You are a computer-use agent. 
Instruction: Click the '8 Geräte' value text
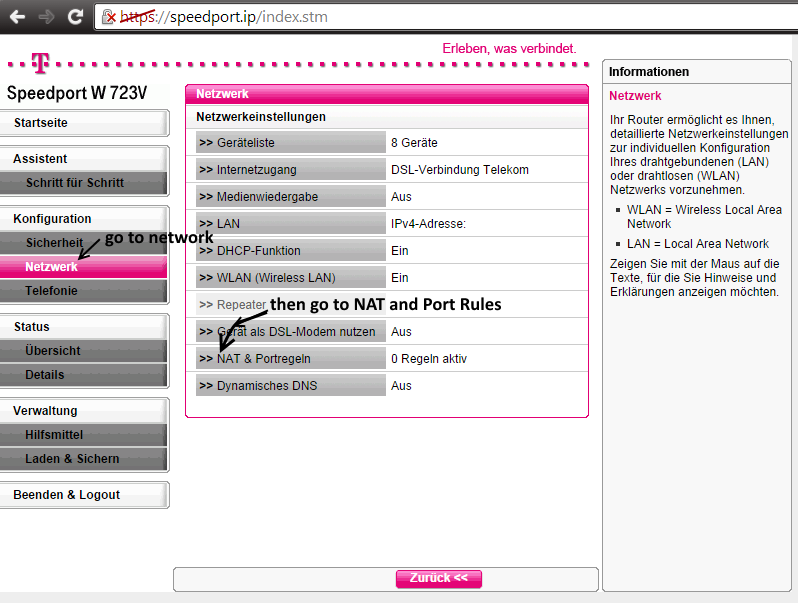[x=414, y=142]
